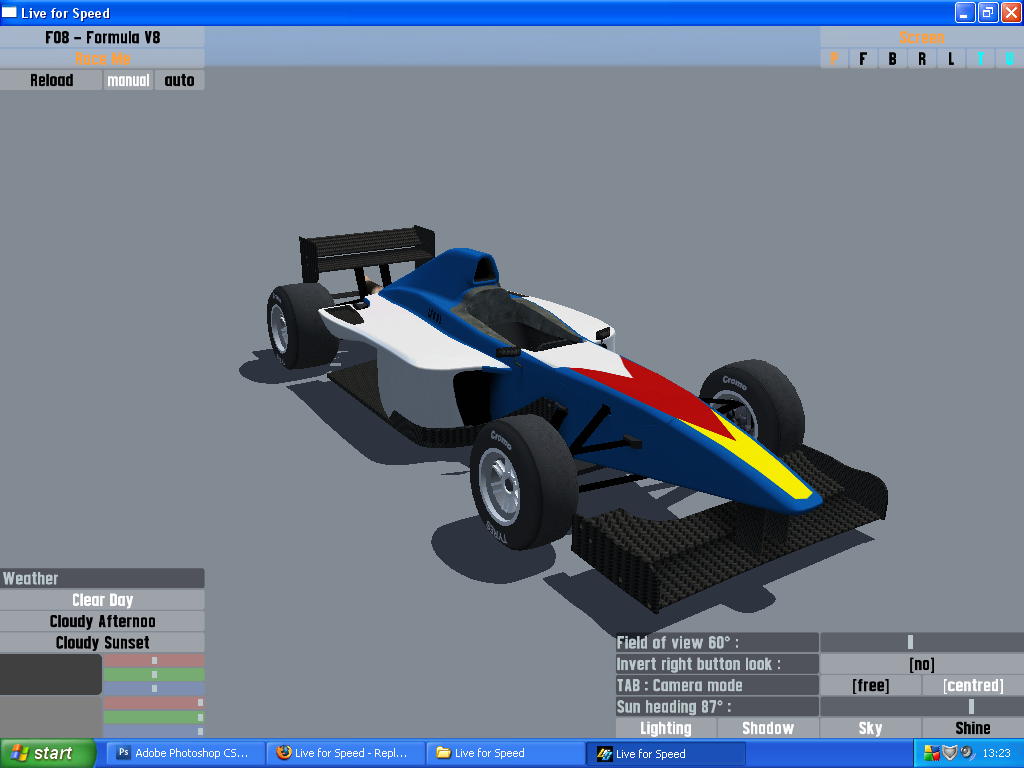The width and height of the screenshot is (1024, 768).
Task: Select the B screen view button
Action: [x=893, y=59]
